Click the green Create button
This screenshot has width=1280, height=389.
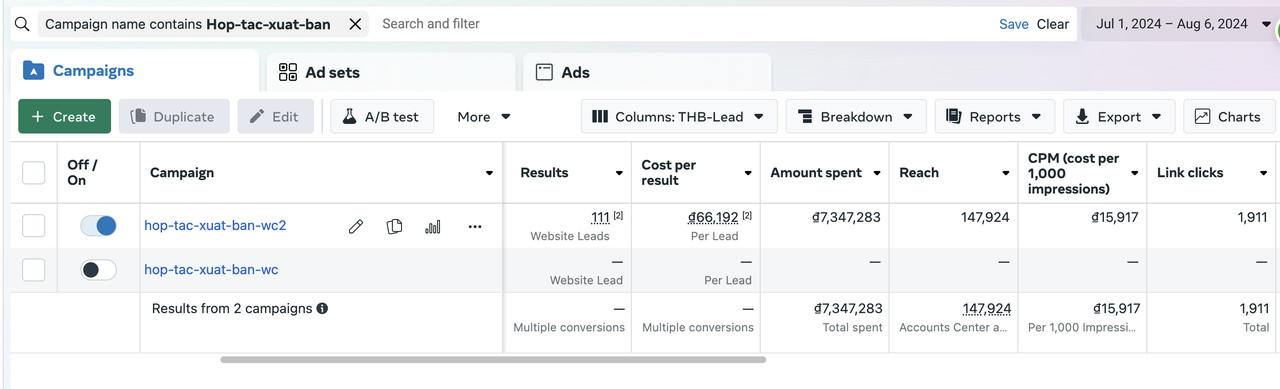pyautogui.click(x=64, y=117)
